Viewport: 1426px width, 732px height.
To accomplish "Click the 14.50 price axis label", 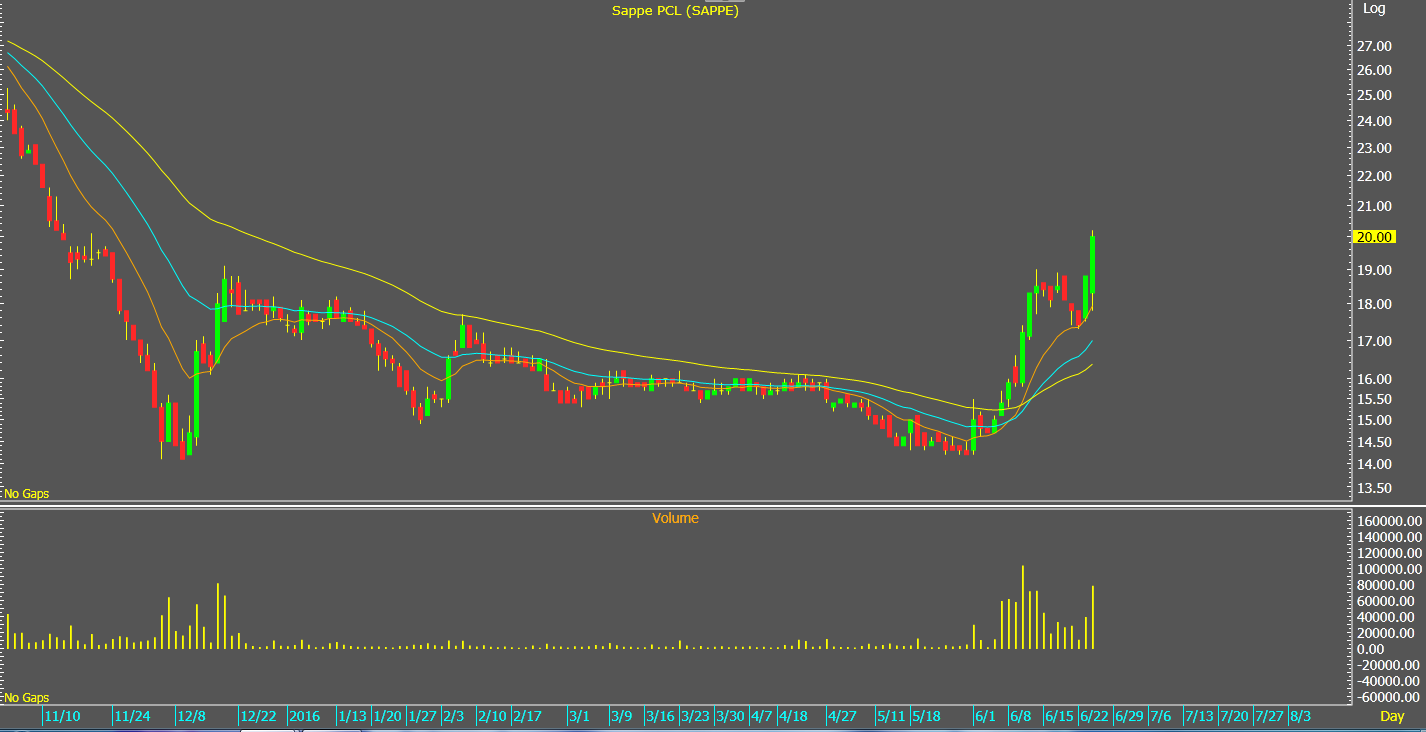I will 1375,442.
